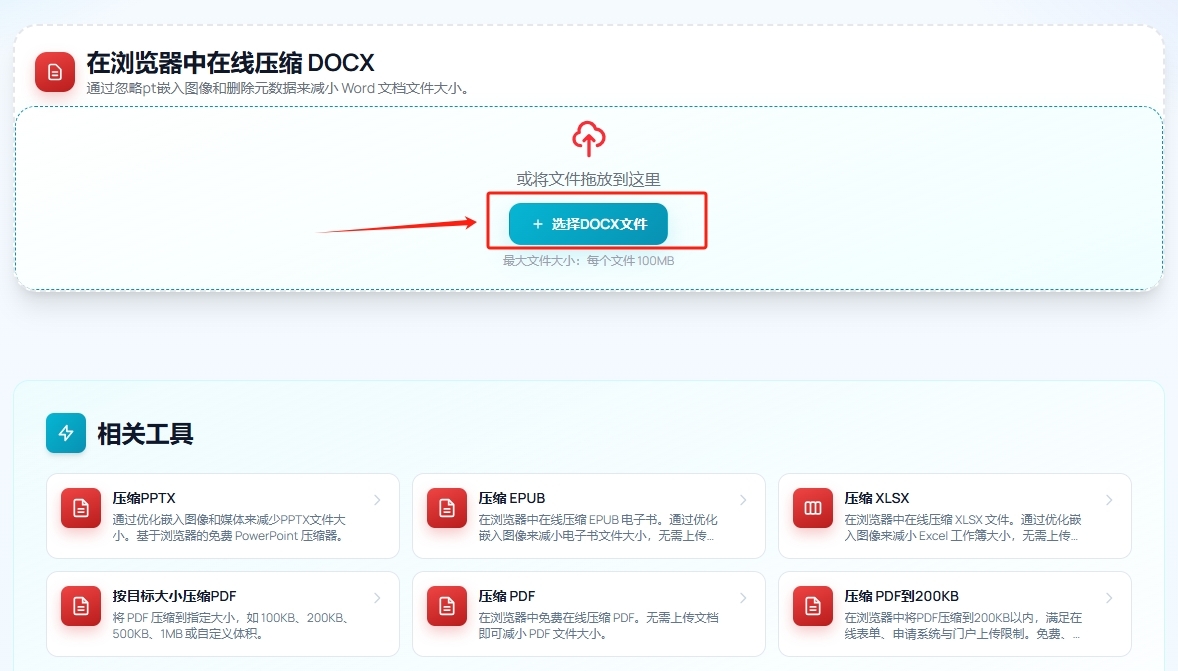1178x671 pixels.
Task: Click the red icon on the 压缩 PDF card
Action: point(447,606)
